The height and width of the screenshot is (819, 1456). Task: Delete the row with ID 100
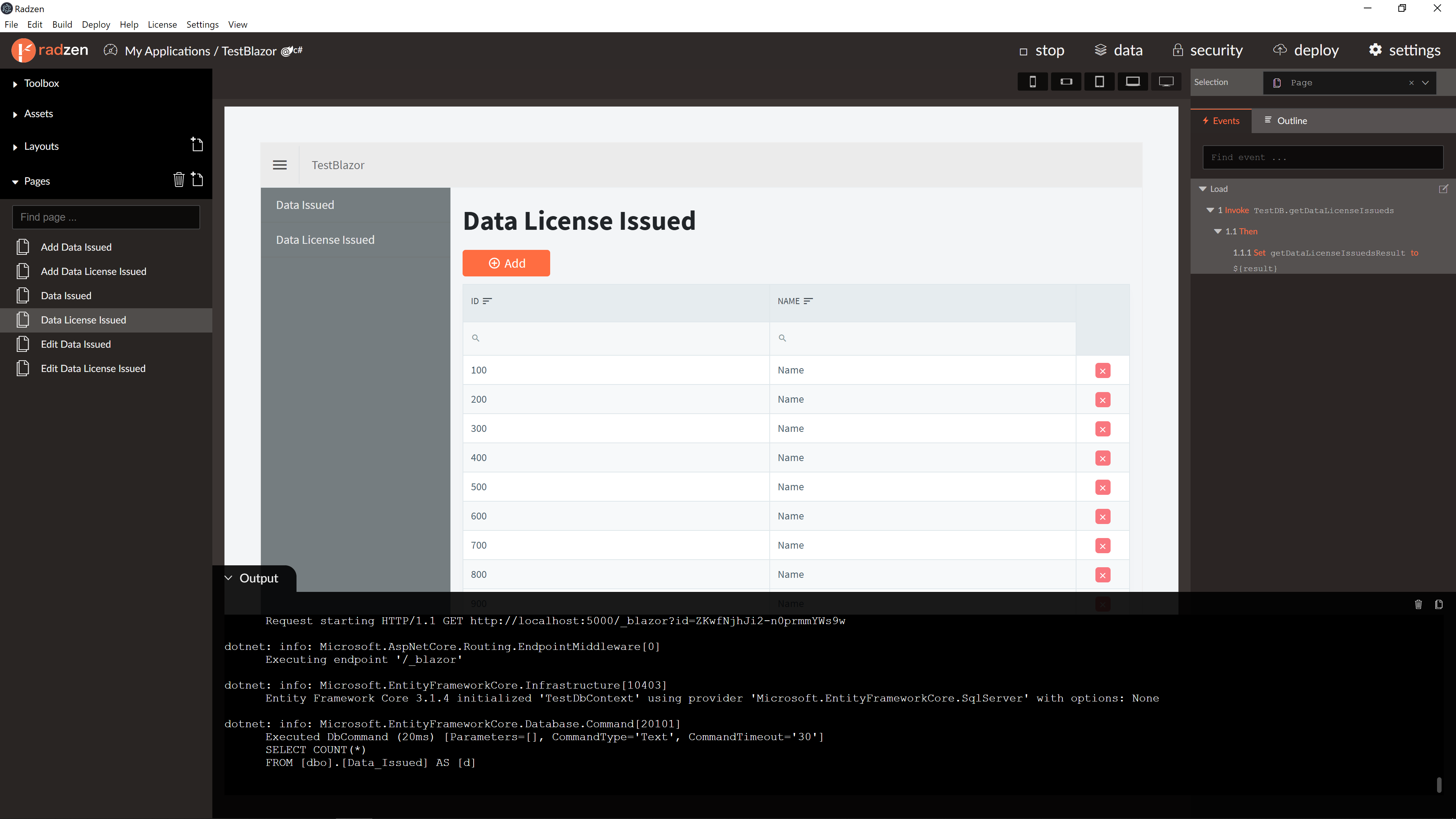coord(1102,371)
